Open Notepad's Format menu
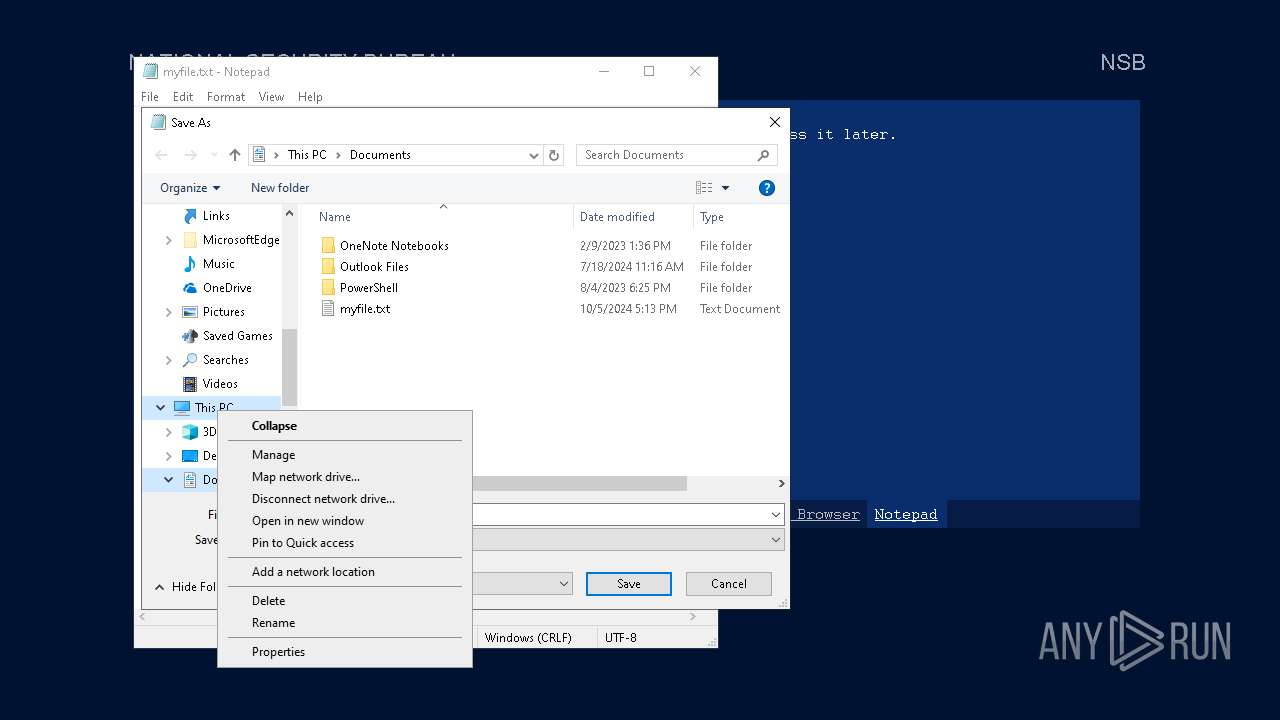 226,97
